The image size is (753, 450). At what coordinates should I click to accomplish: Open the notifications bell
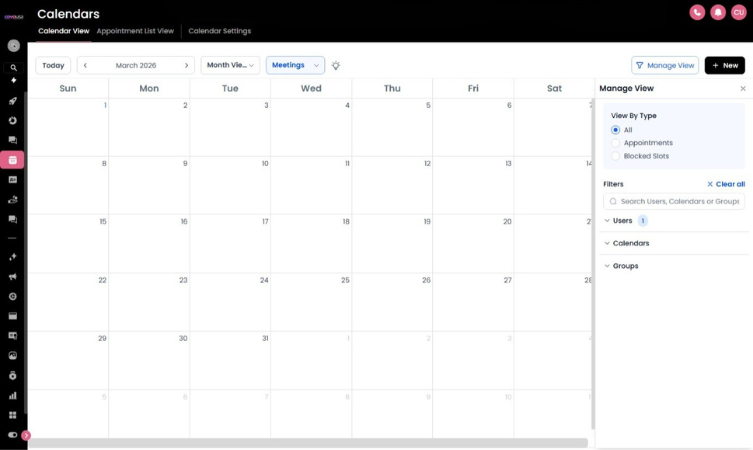tap(718, 12)
